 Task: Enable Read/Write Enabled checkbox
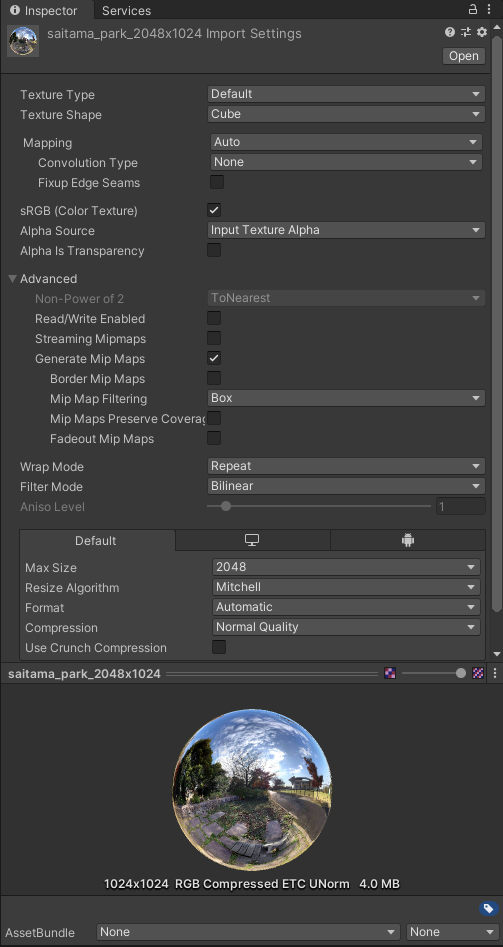[x=214, y=318]
